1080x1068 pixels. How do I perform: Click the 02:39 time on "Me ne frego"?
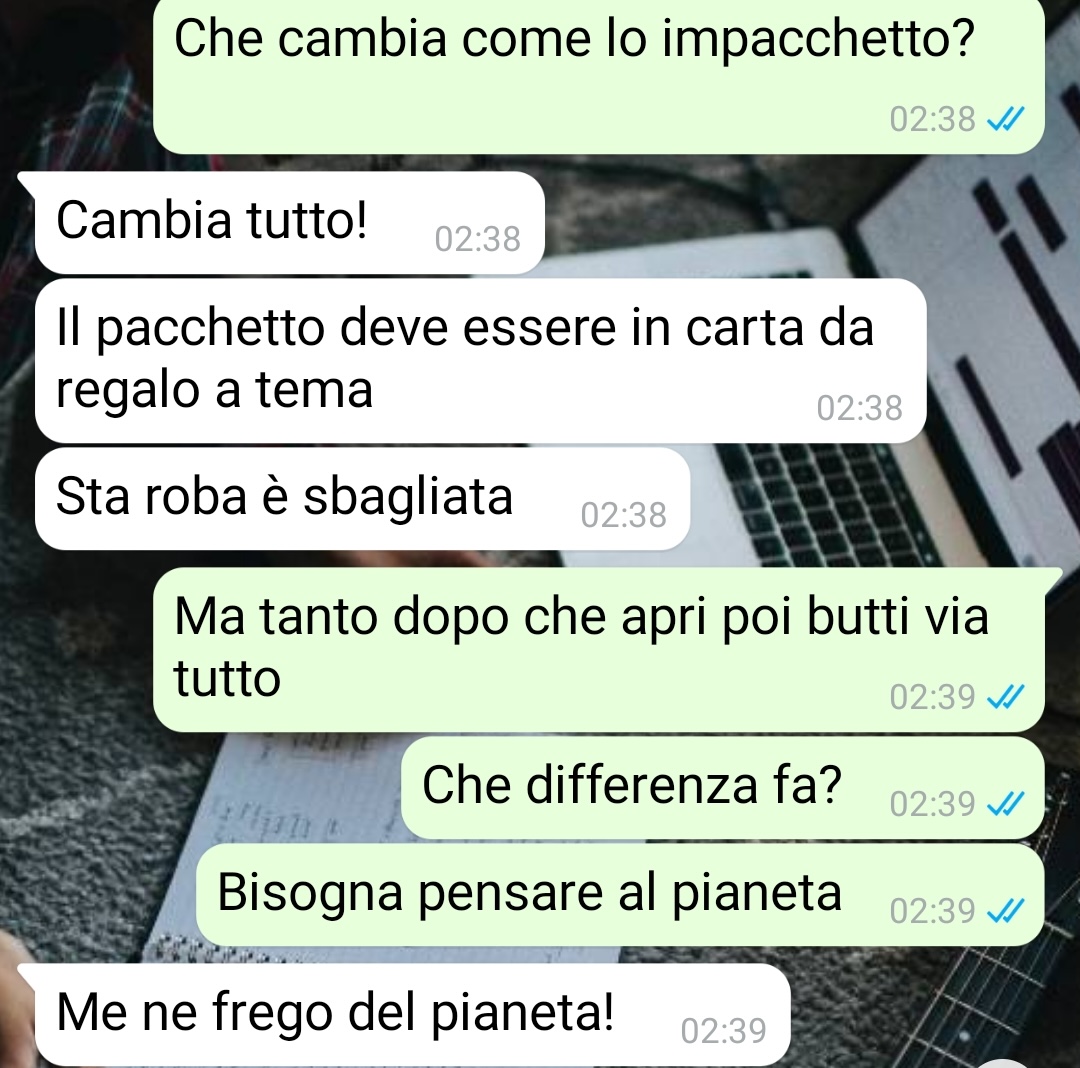pos(723,1032)
